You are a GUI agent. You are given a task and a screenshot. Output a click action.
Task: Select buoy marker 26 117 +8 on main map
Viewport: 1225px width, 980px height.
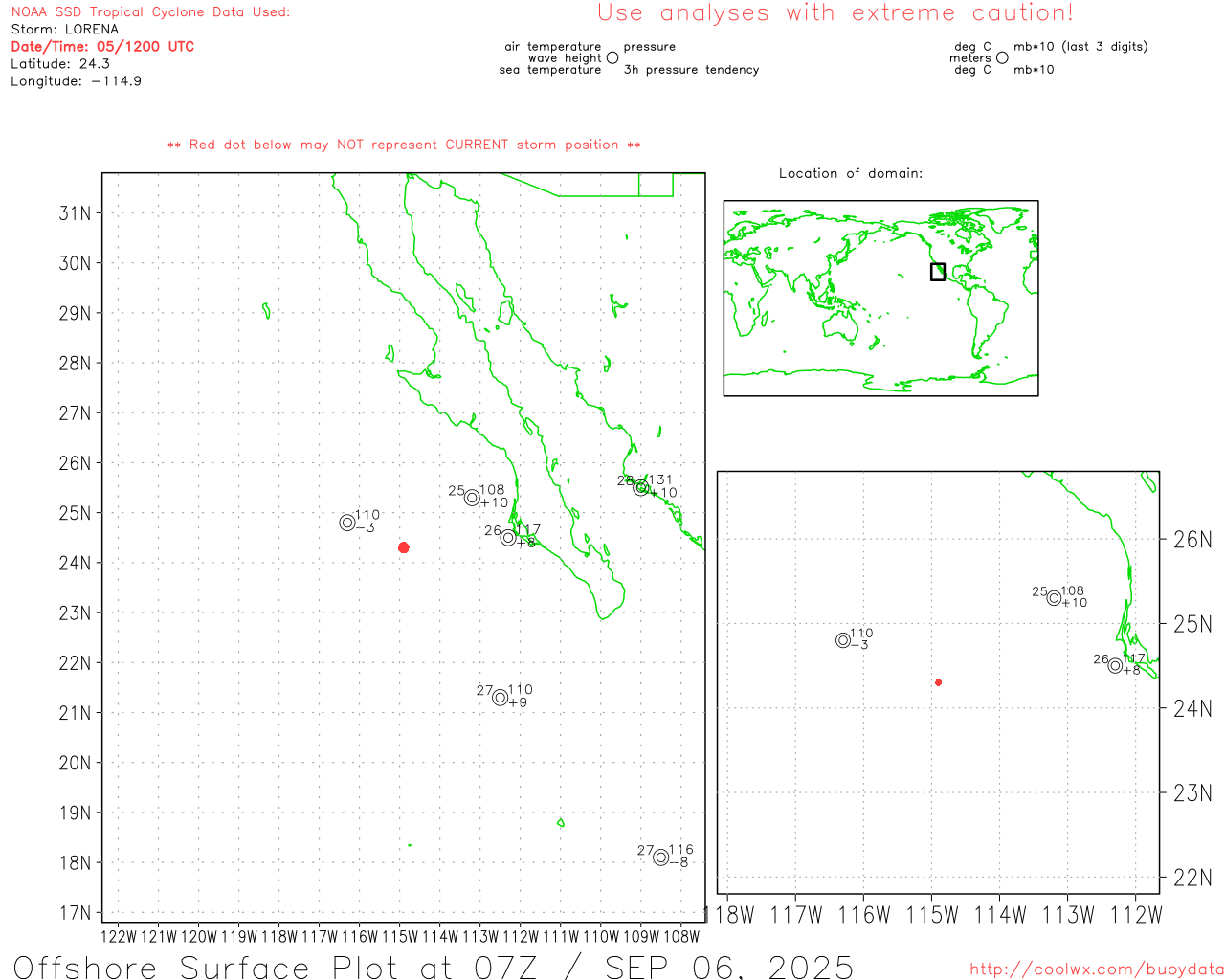(x=508, y=538)
